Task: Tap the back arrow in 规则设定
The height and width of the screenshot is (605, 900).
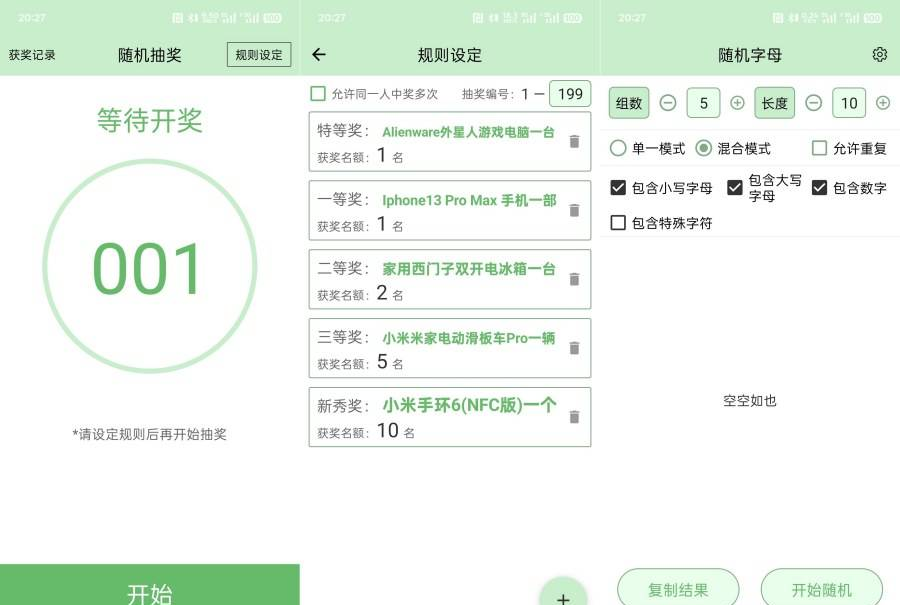Action: [x=319, y=55]
